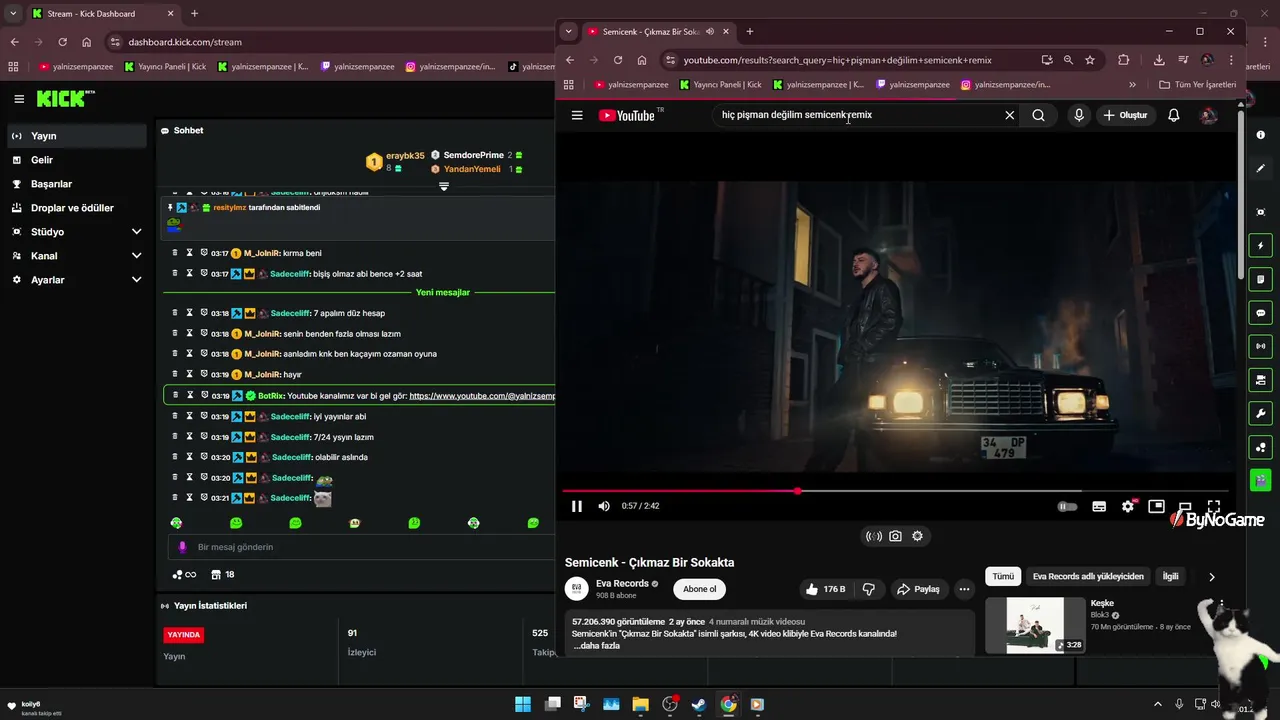Delete the M_JoinR hayır message

coord(175,374)
